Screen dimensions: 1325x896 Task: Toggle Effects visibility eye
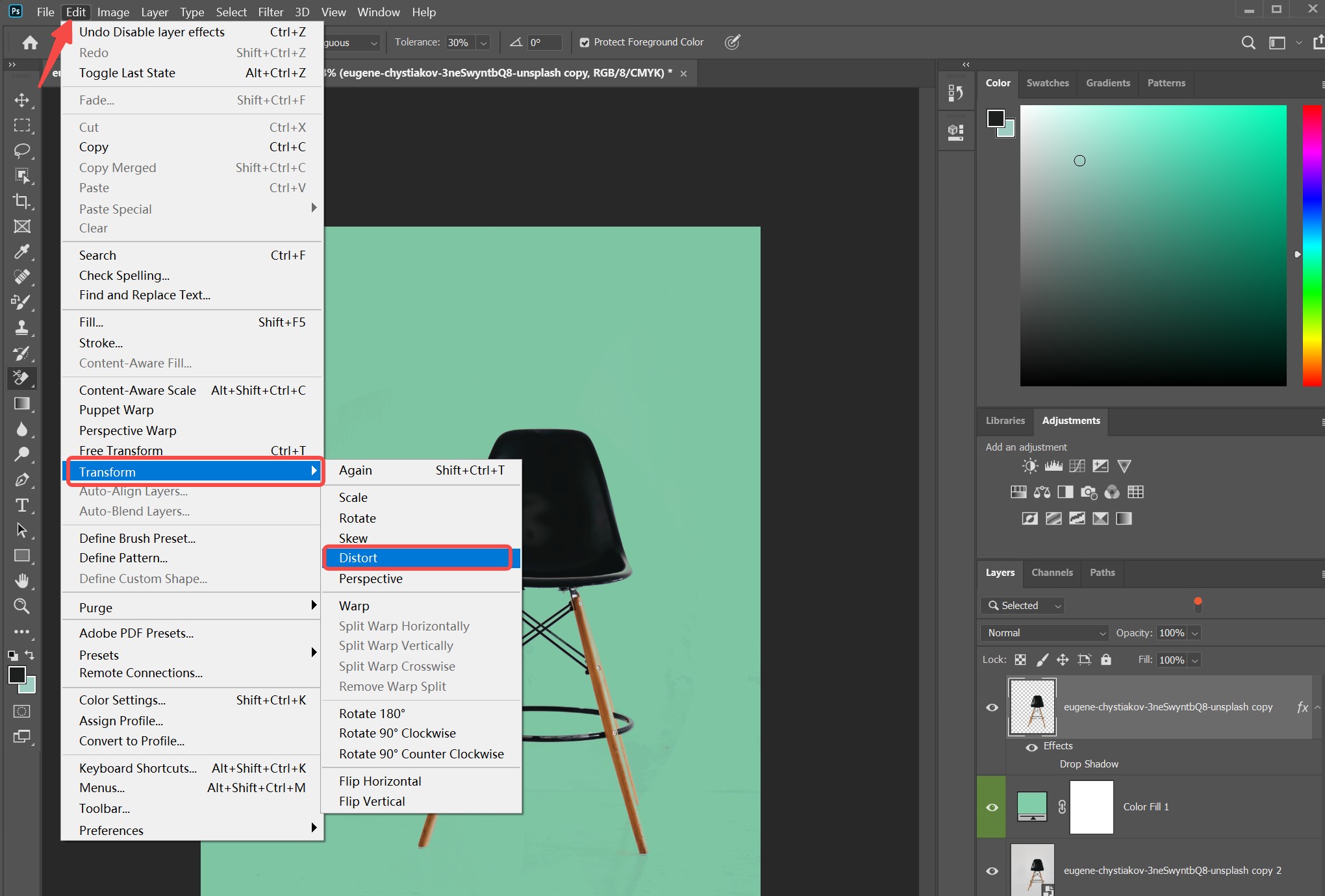tap(1031, 747)
